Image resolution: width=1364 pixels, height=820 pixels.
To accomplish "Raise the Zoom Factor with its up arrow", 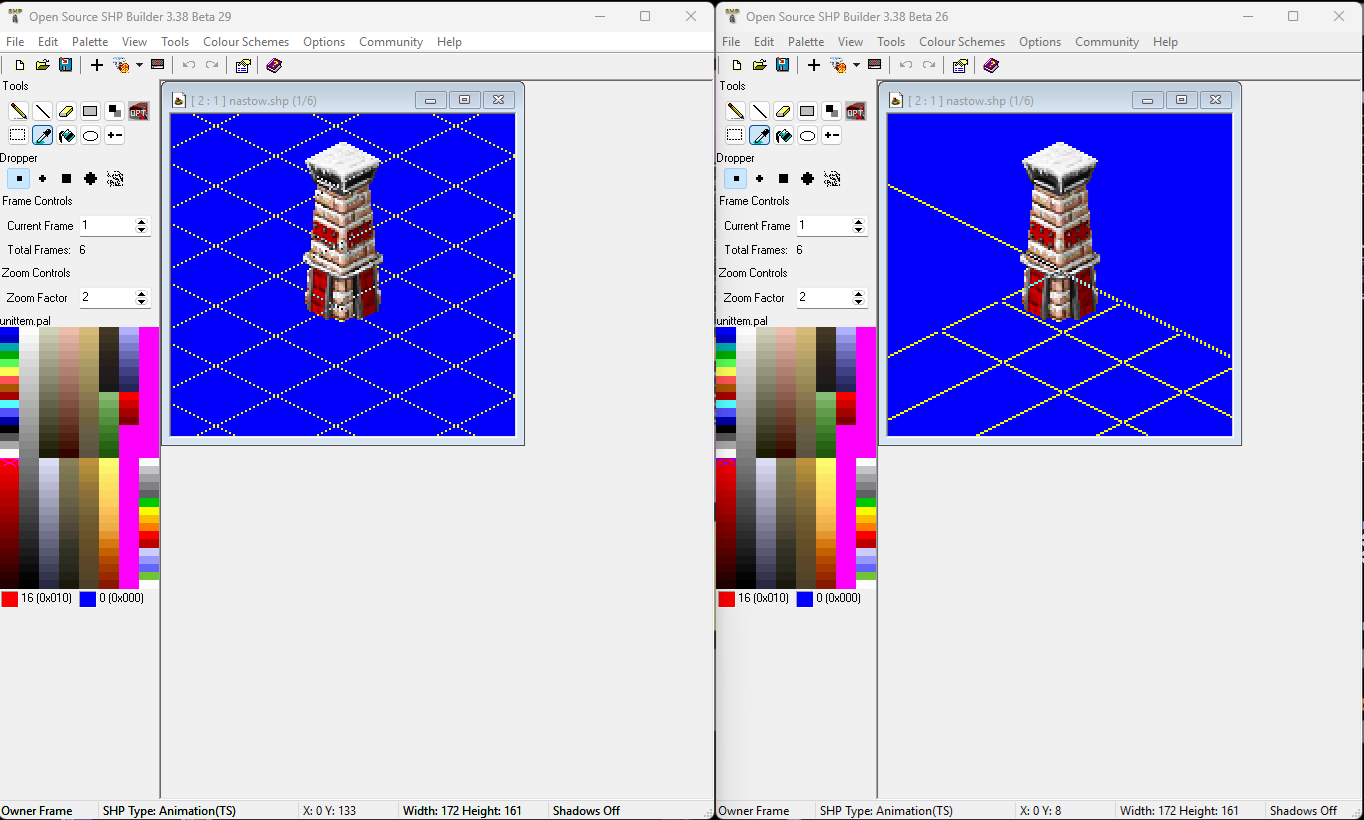I will [142, 293].
